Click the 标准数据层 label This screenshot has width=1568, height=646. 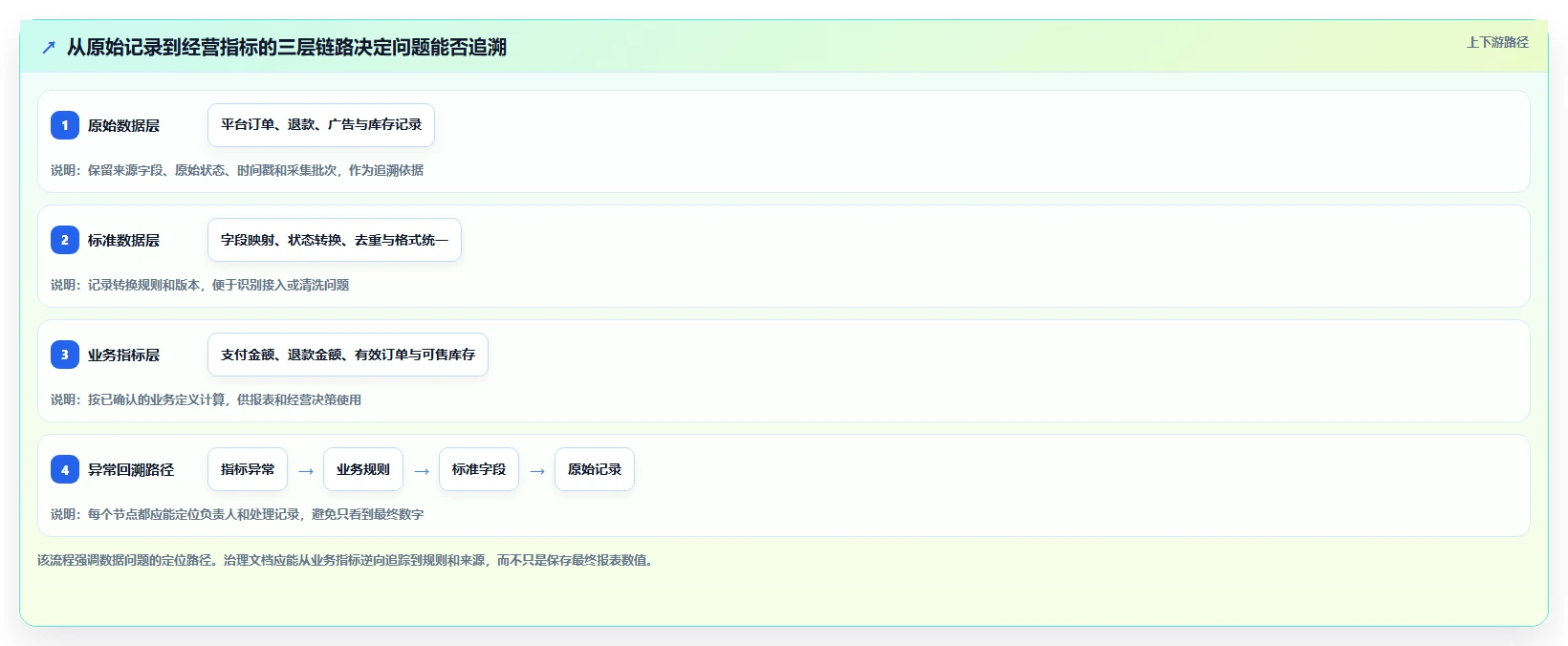pyautogui.click(x=123, y=240)
